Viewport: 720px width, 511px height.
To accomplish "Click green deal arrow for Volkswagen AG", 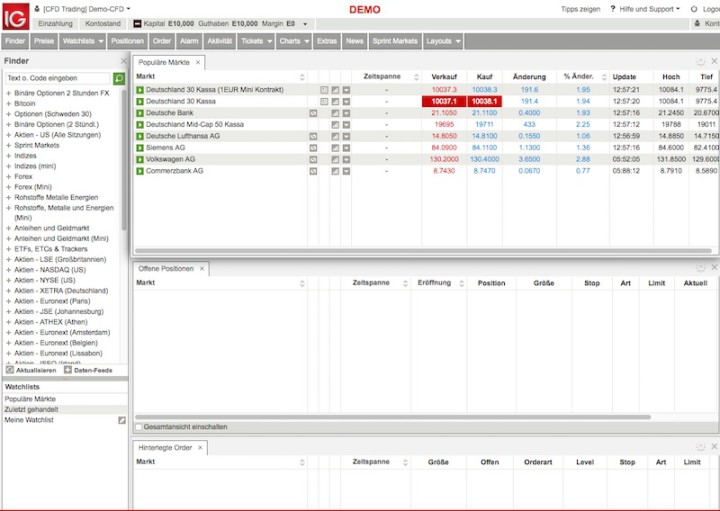I will click(140, 159).
